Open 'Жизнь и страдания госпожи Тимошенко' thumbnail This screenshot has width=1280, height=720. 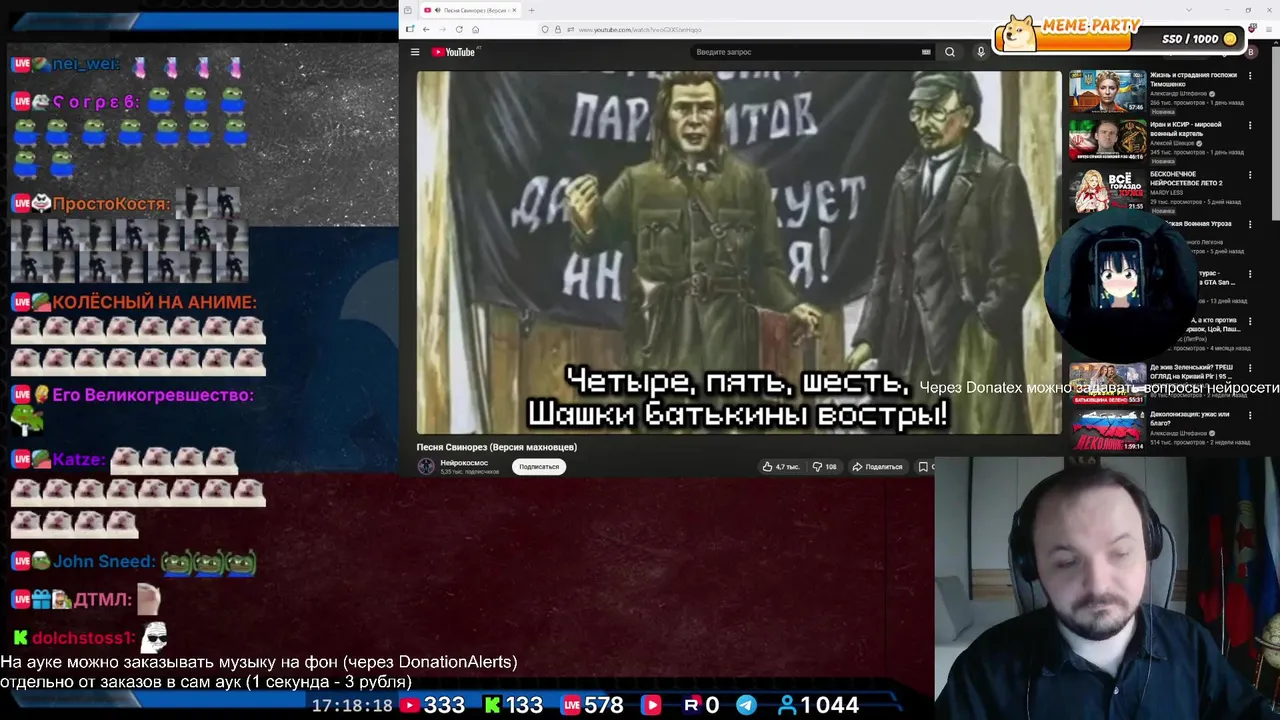click(x=1107, y=90)
